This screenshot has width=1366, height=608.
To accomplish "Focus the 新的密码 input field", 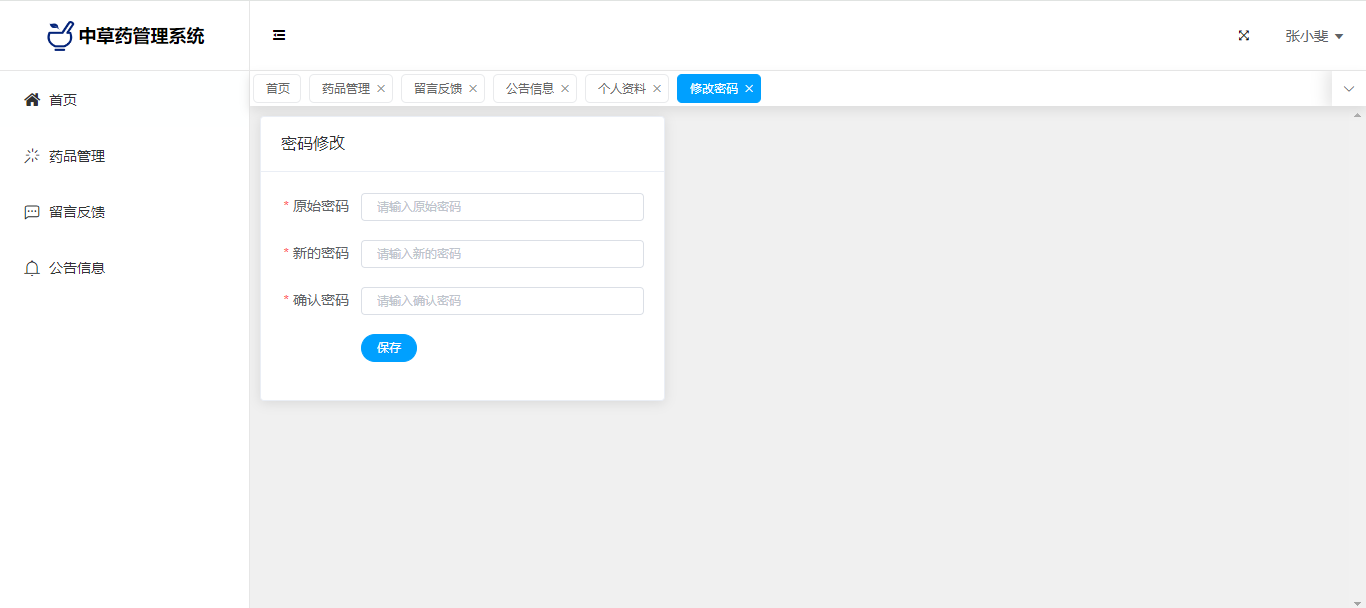I will [x=502, y=254].
